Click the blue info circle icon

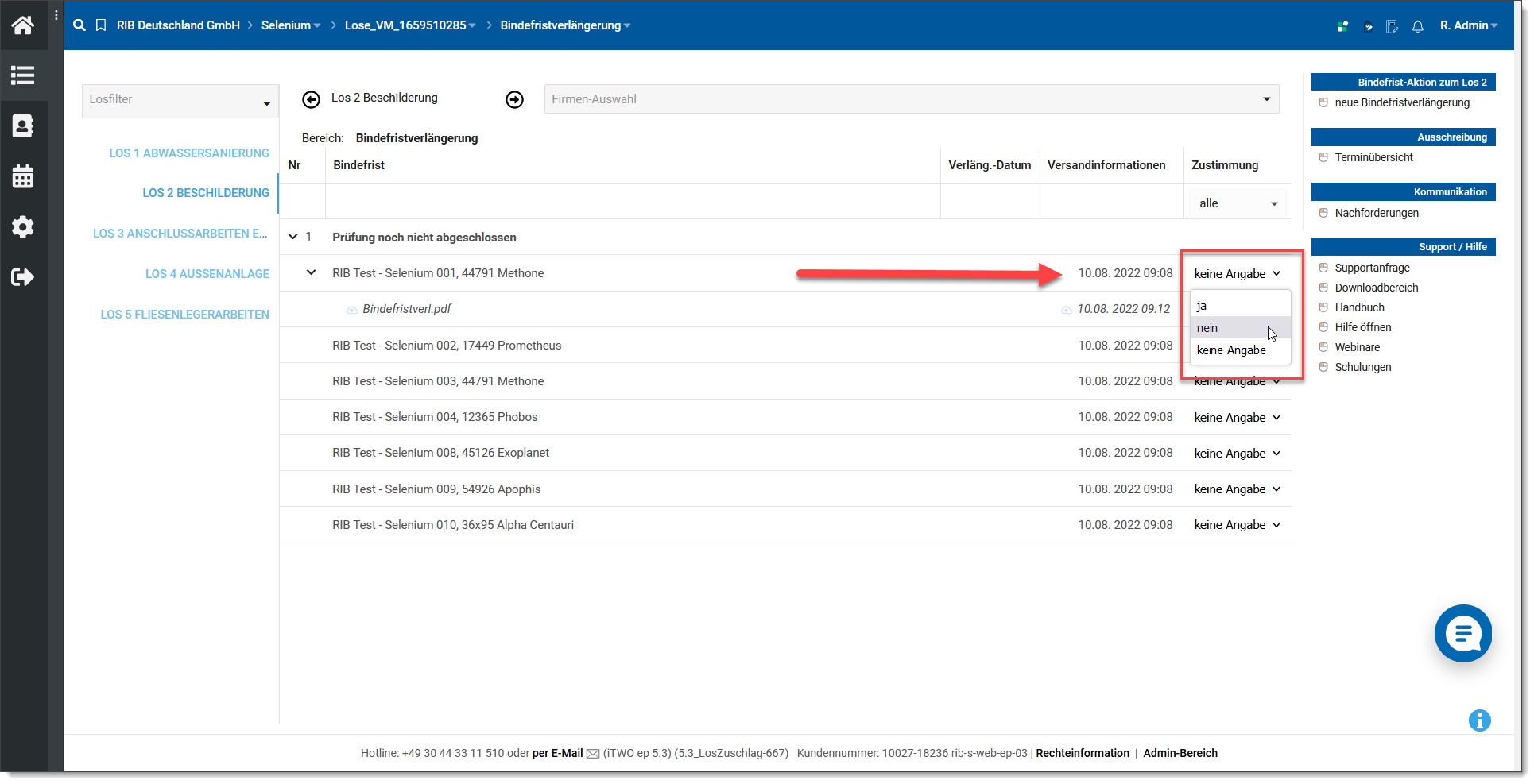1480,720
